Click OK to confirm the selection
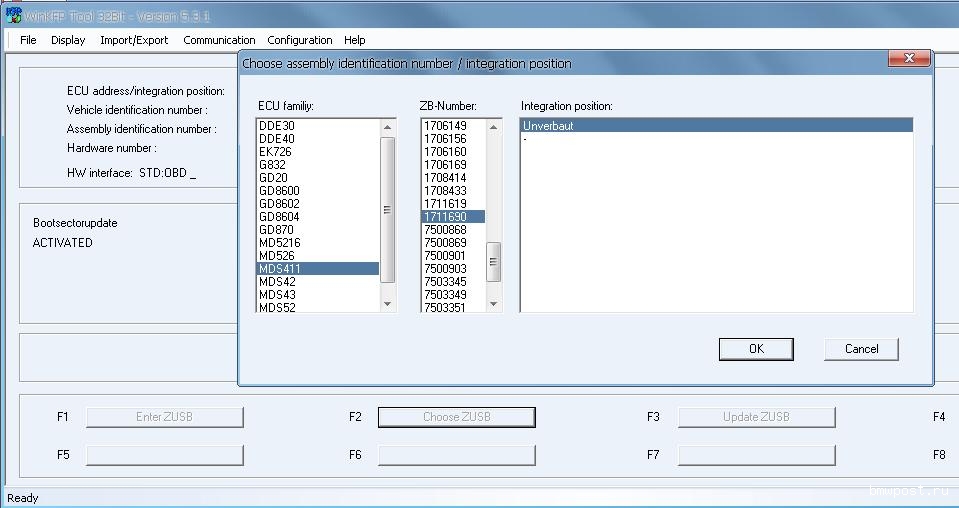 click(x=756, y=349)
